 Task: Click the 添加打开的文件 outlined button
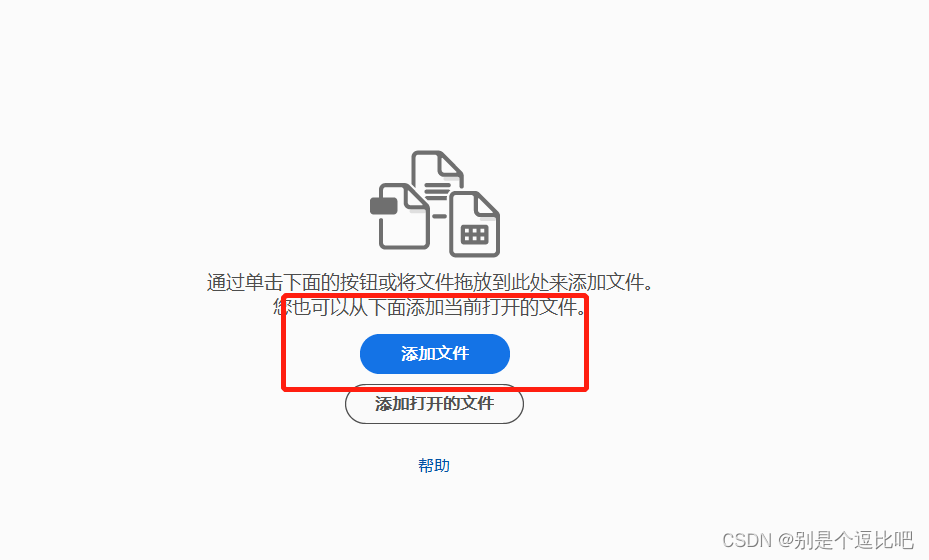(x=434, y=404)
